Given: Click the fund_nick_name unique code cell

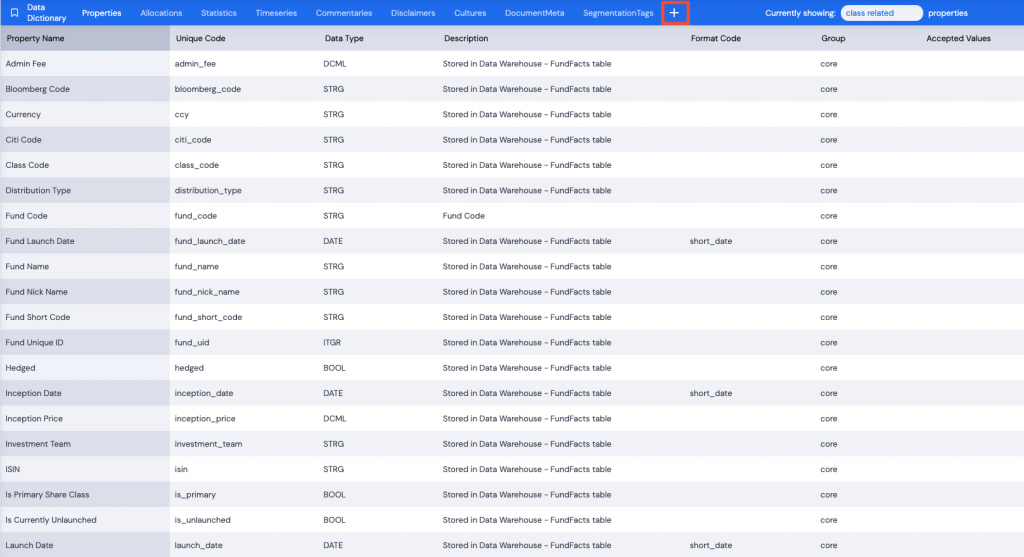Looking at the screenshot, I should [x=207, y=292].
